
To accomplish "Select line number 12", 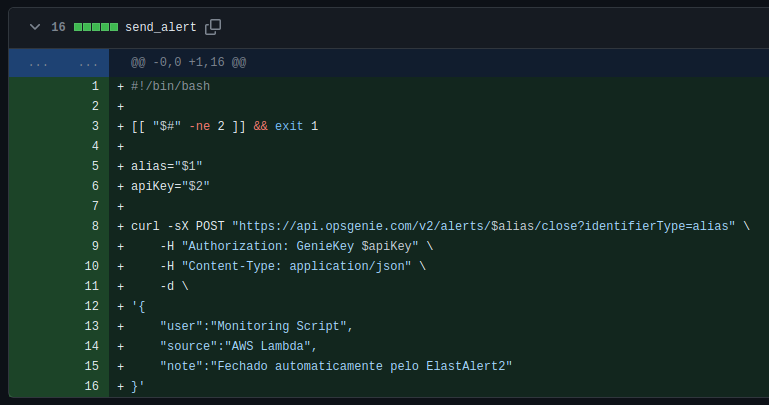I will pos(92,306).
